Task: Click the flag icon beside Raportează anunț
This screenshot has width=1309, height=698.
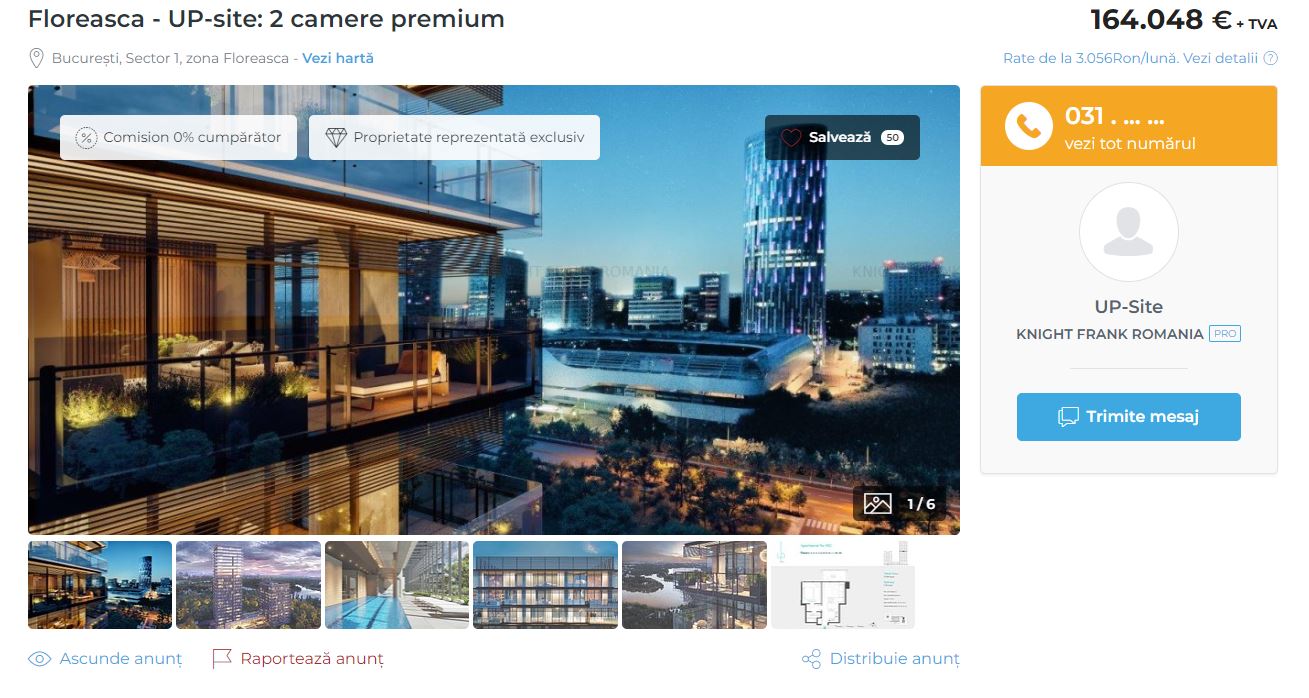Action: (x=222, y=659)
